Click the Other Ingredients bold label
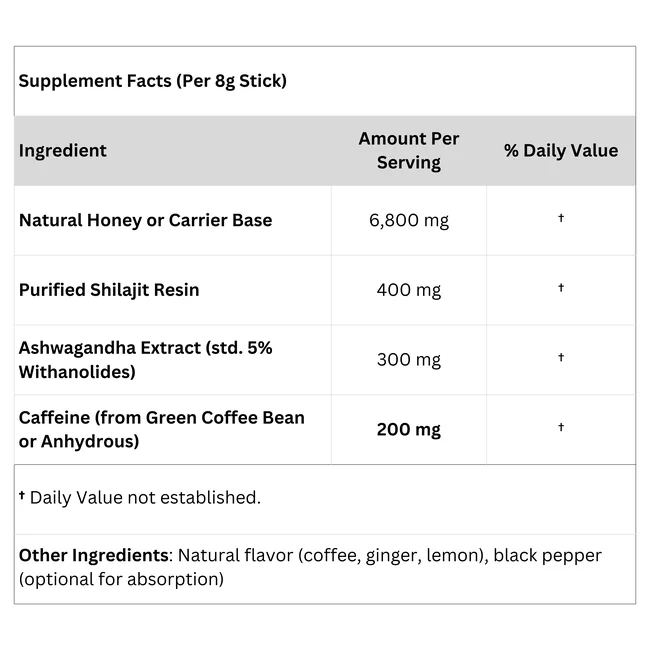The width and height of the screenshot is (650, 650). [x=94, y=555]
